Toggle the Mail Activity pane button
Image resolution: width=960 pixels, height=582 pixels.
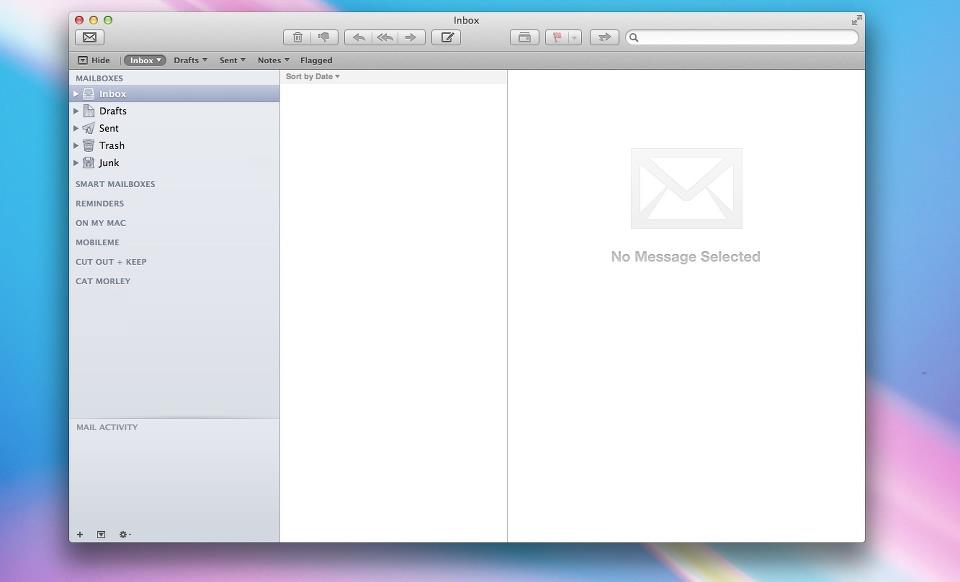click(101, 534)
